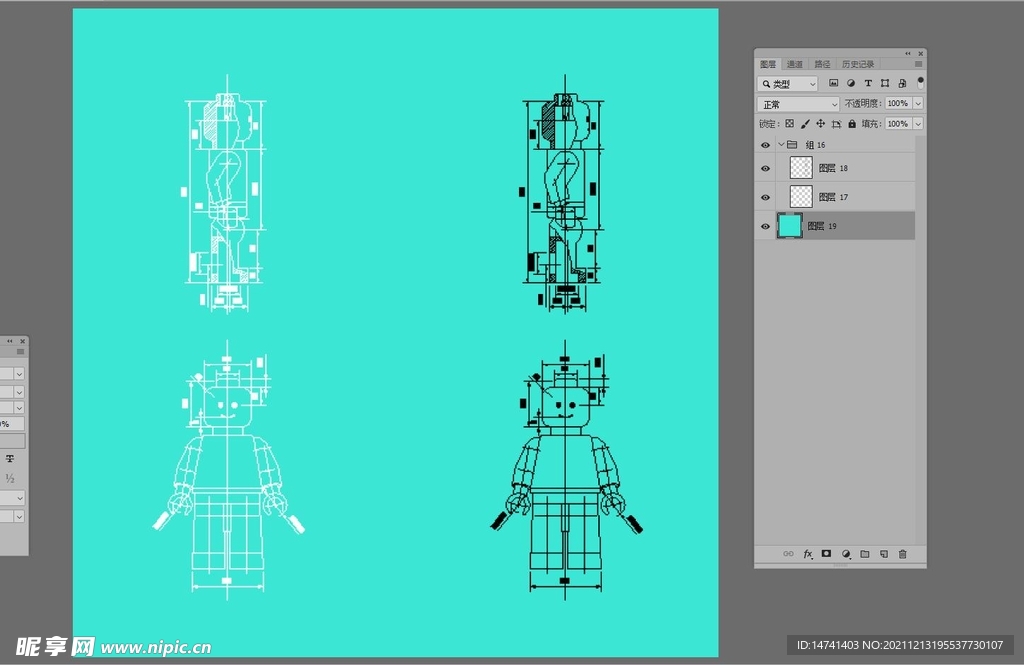Switch to the 通道 tab
Screen dimensions: 1024x665
click(795, 64)
